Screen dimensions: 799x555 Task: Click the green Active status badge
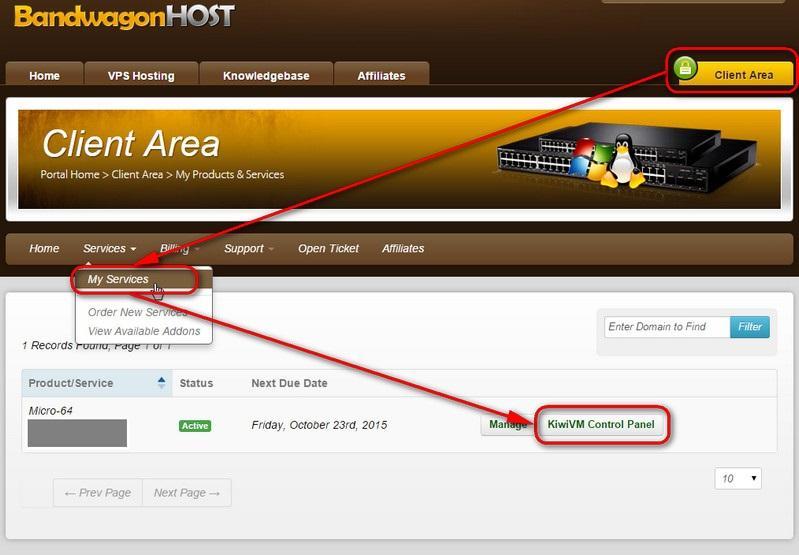pos(195,426)
